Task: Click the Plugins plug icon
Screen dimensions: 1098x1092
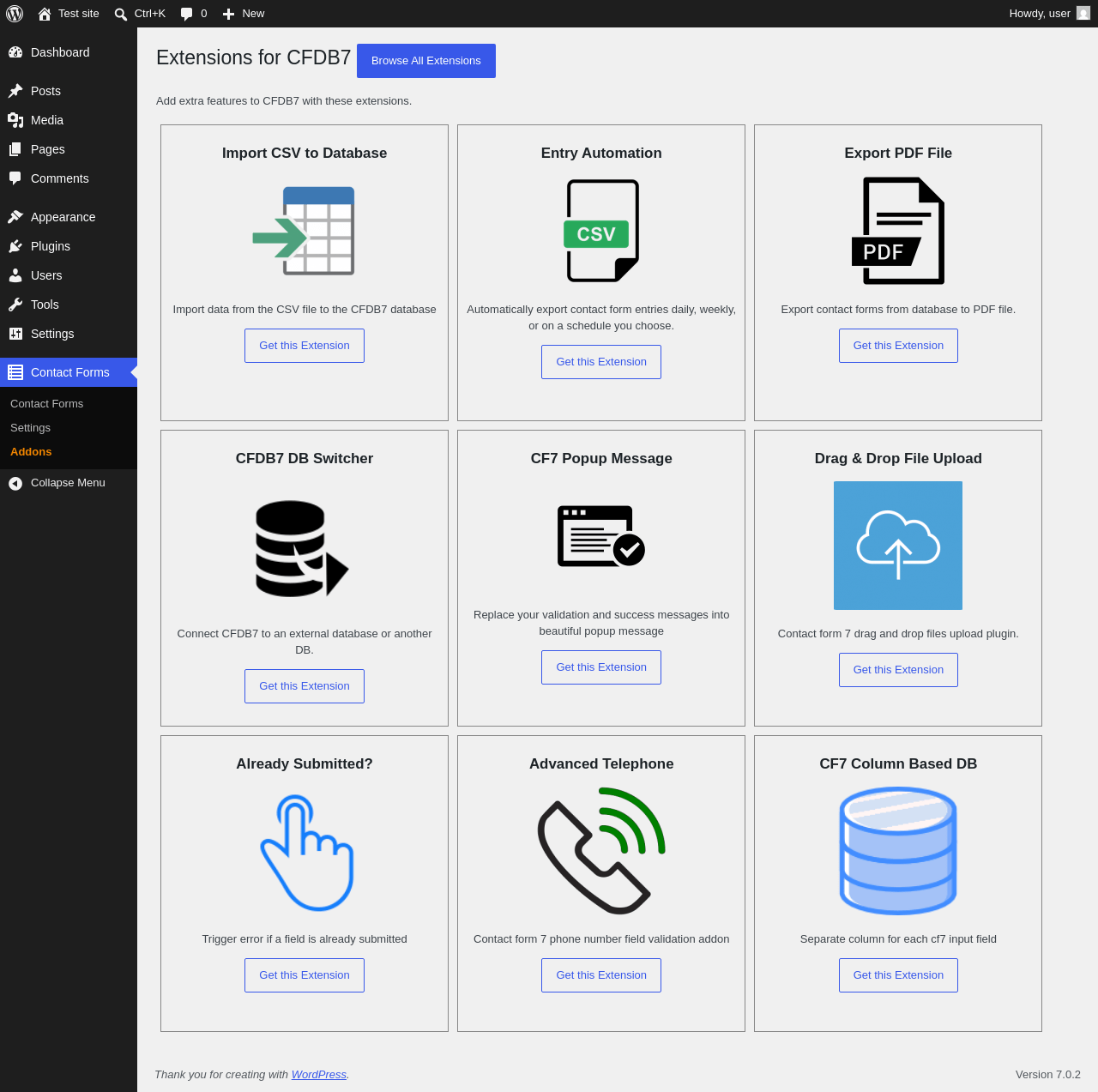Action: click(15, 246)
